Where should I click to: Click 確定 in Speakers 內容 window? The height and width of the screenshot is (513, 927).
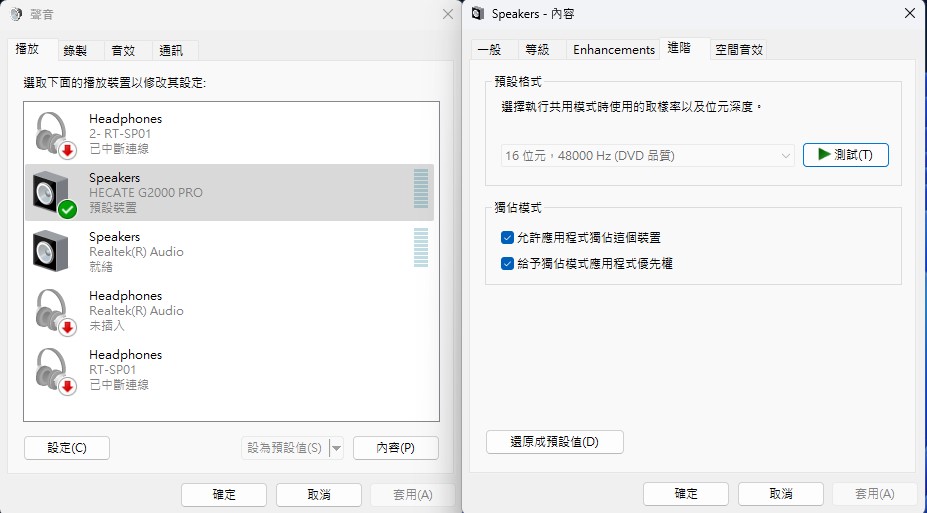tap(686, 493)
